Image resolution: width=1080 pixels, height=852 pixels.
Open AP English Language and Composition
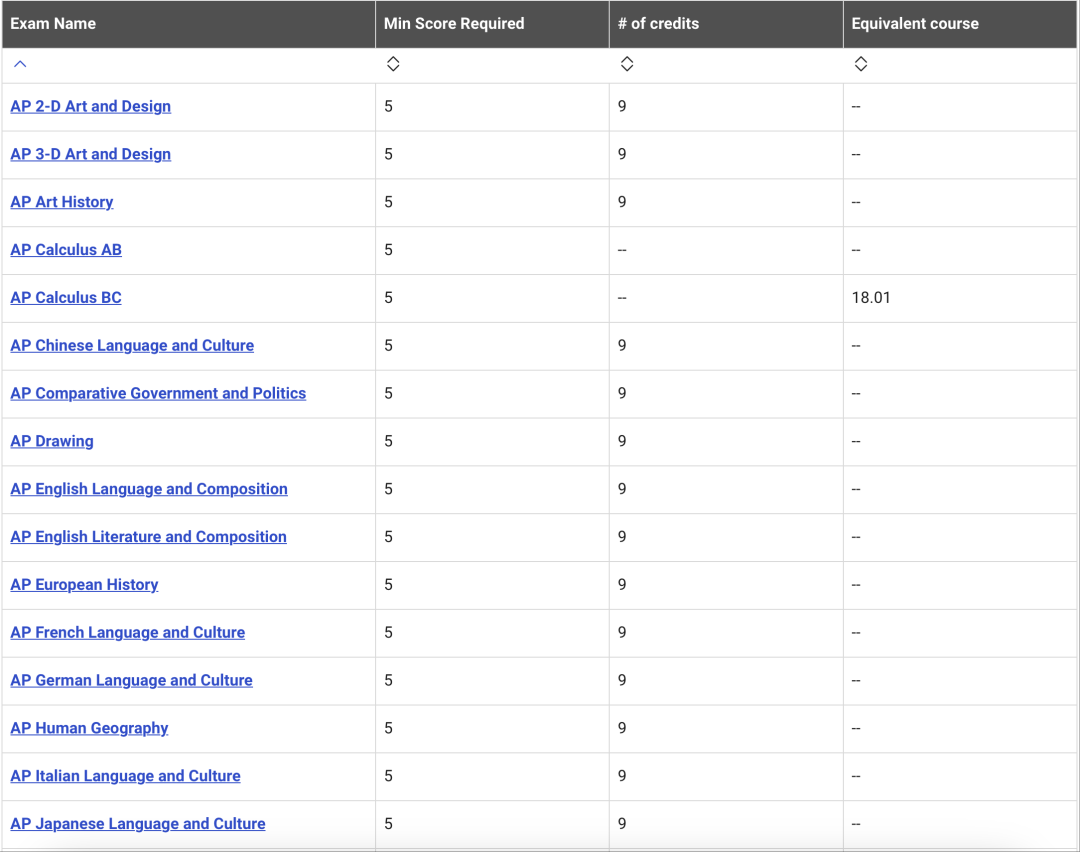click(x=149, y=489)
